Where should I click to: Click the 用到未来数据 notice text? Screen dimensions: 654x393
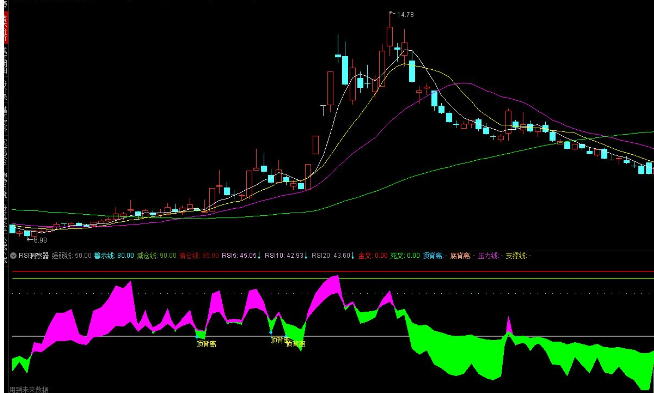[x=29, y=390]
